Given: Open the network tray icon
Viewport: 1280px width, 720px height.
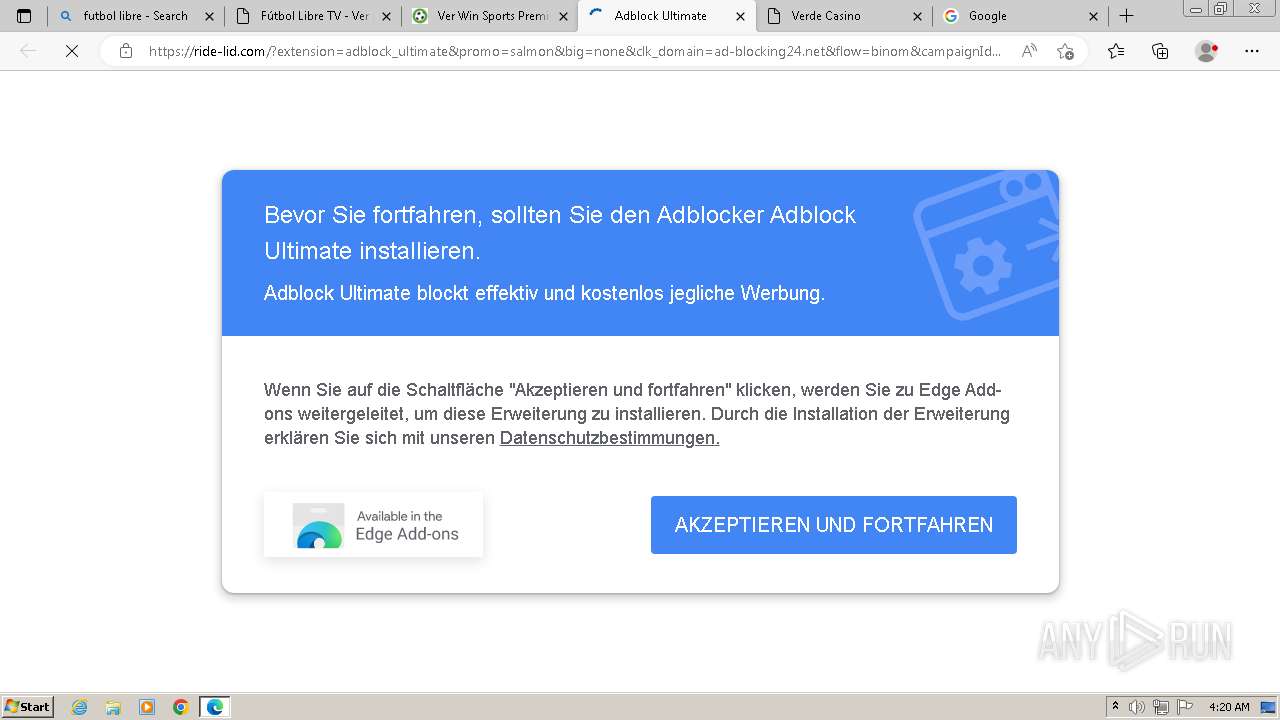Looking at the screenshot, I should tap(1161, 707).
